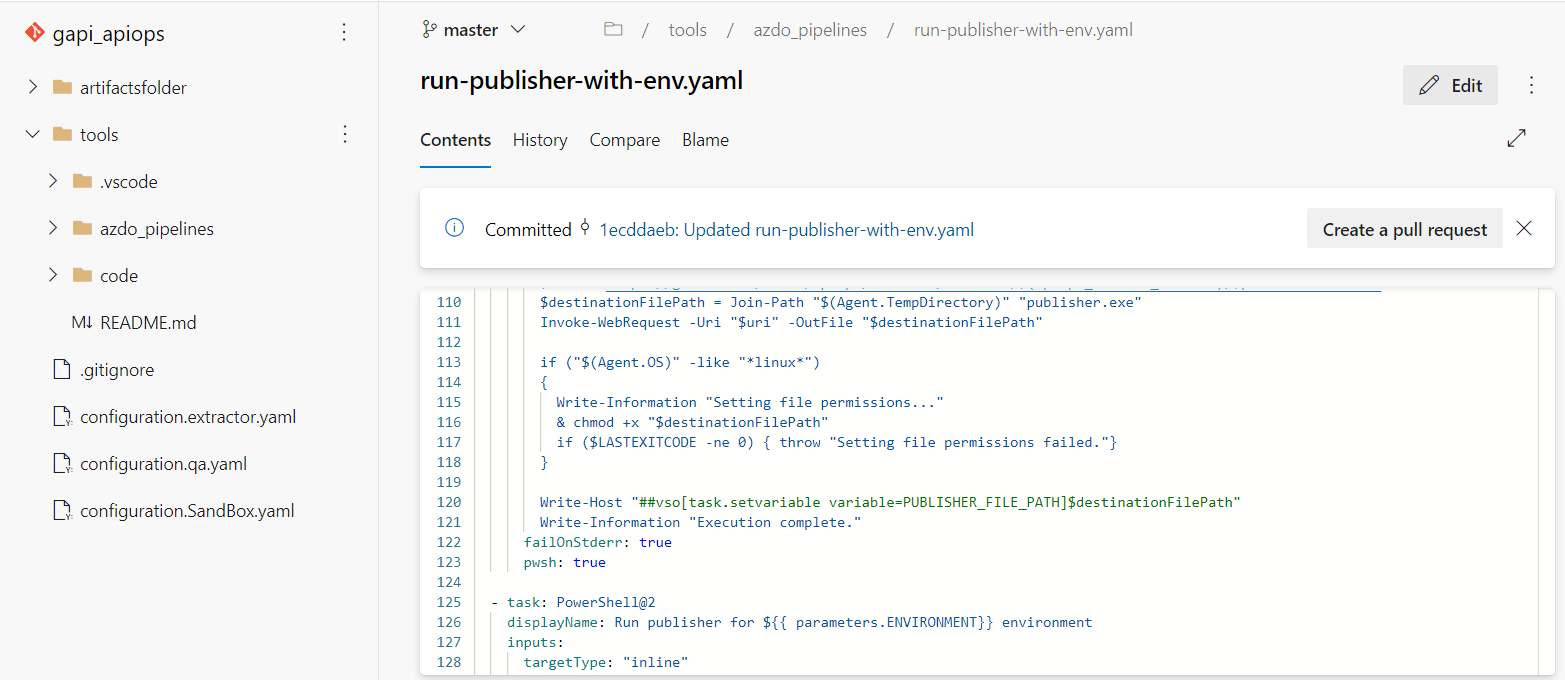Viewport: 1565px width, 680px height.
Task: Click the folder icon in the breadcrumb
Action: (613, 29)
